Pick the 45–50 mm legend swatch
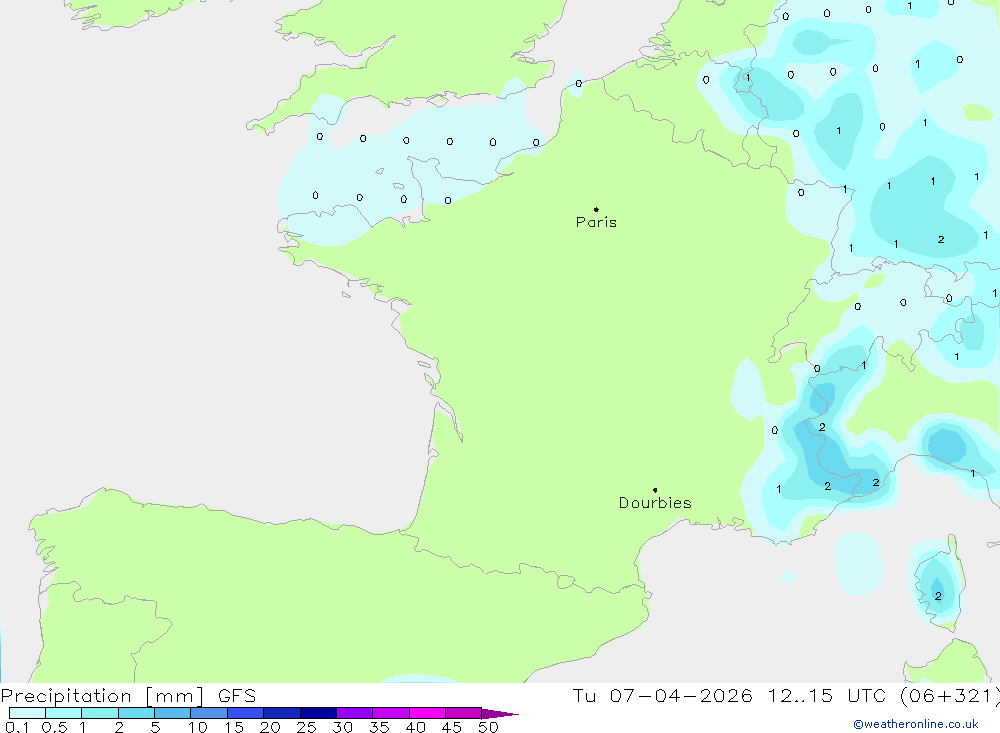The height and width of the screenshot is (733, 1000). click(464, 713)
